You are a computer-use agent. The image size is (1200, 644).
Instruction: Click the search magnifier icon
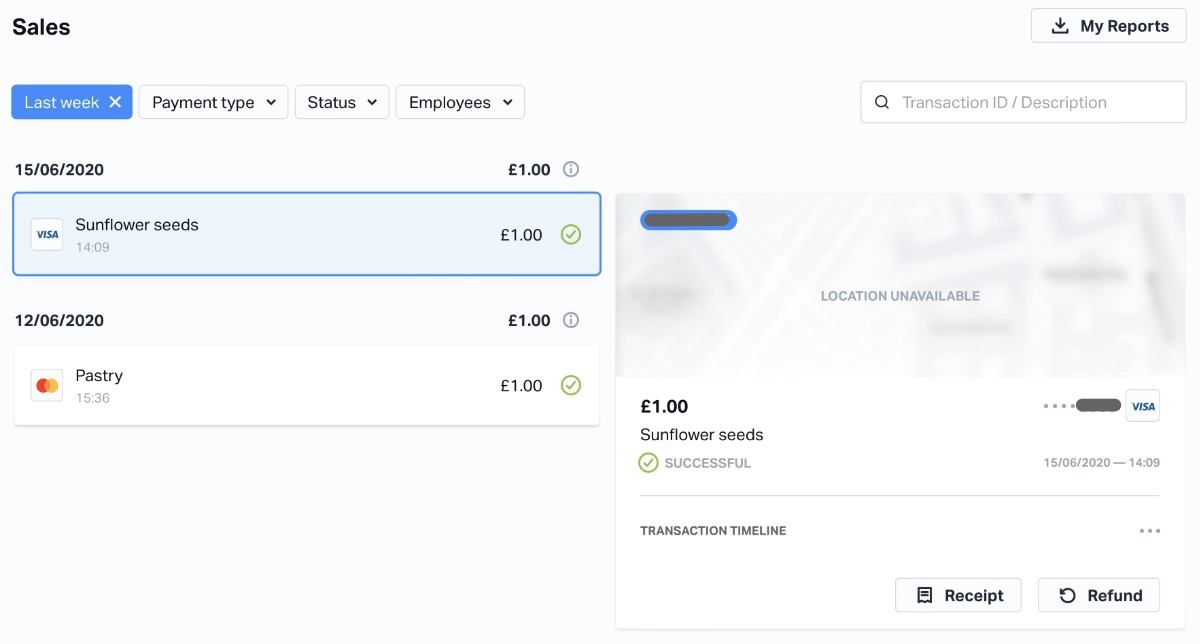tap(882, 102)
